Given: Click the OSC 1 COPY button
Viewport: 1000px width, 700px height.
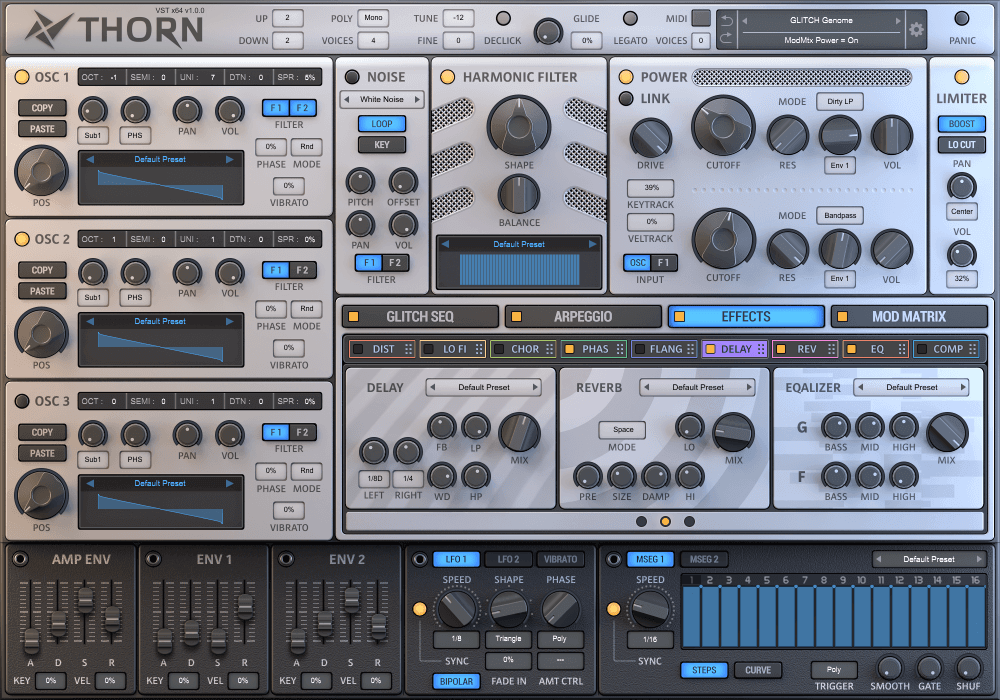Looking at the screenshot, I should pyautogui.click(x=42, y=108).
